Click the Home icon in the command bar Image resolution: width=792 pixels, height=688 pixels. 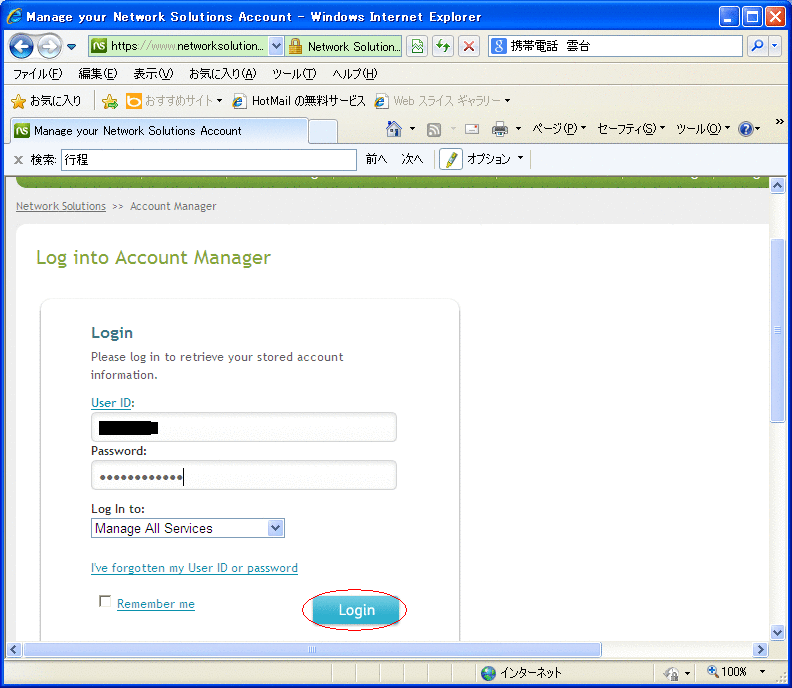(x=393, y=129)
